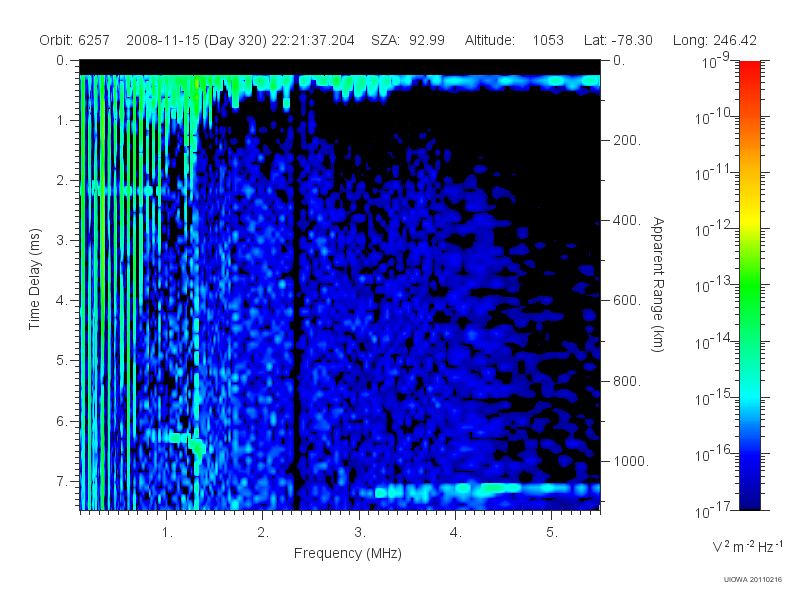Image resolution: width=800 pixels, height=600 pixels.
Task: Click the 10^-13 color scale label
Action: tap(715, 285)
